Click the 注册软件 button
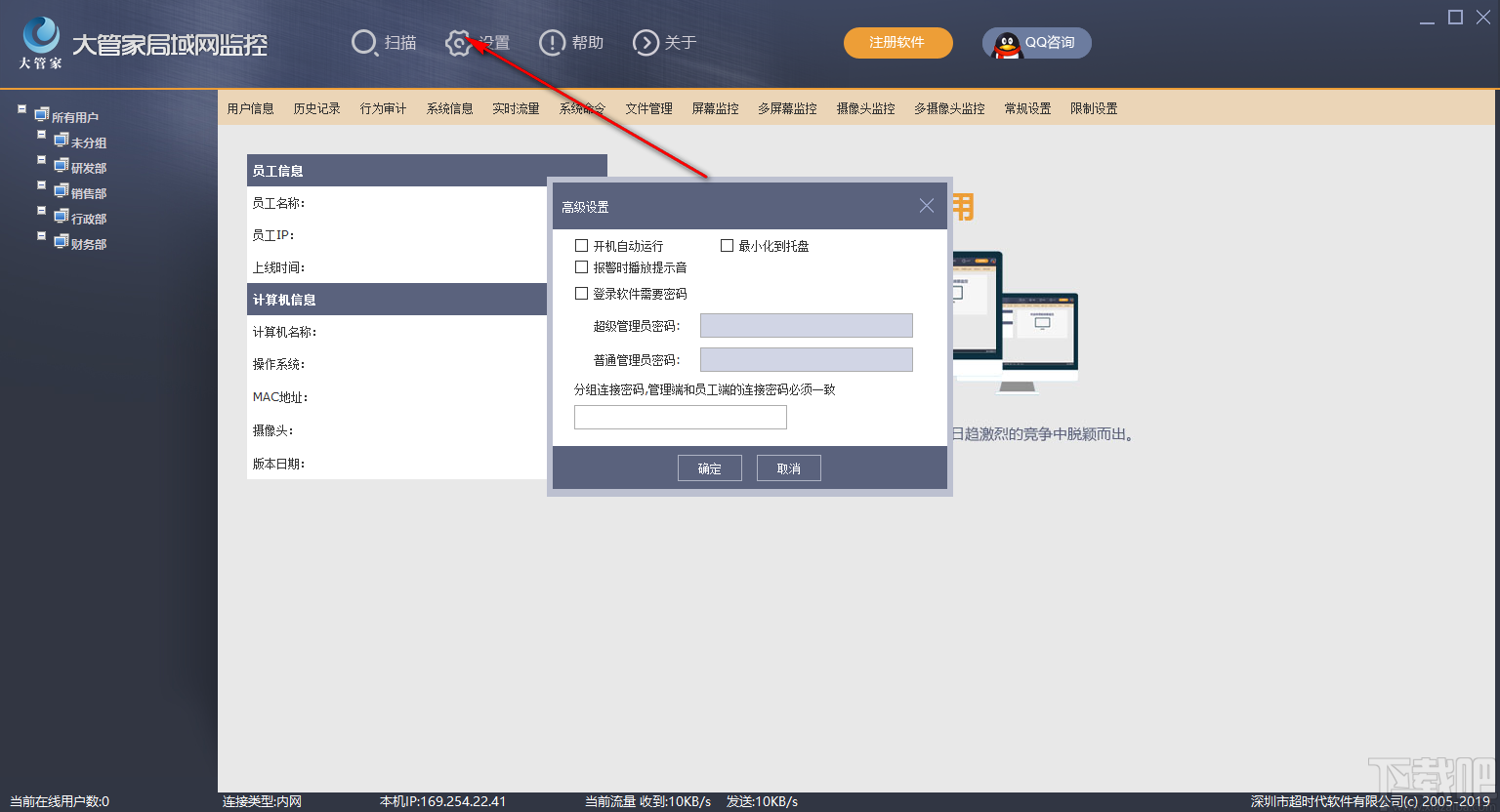Screen dimensions: 1500x812 point(897,42)
